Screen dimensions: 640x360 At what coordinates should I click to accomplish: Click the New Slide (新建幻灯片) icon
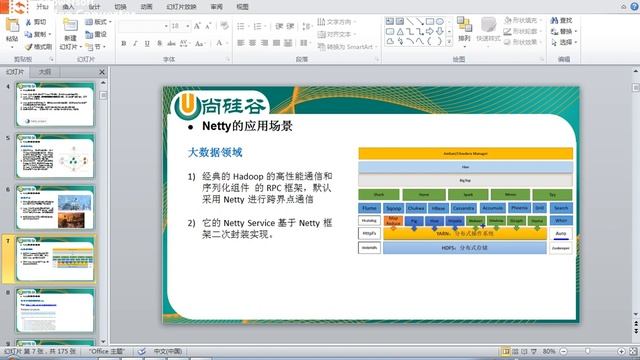point(70,25)
